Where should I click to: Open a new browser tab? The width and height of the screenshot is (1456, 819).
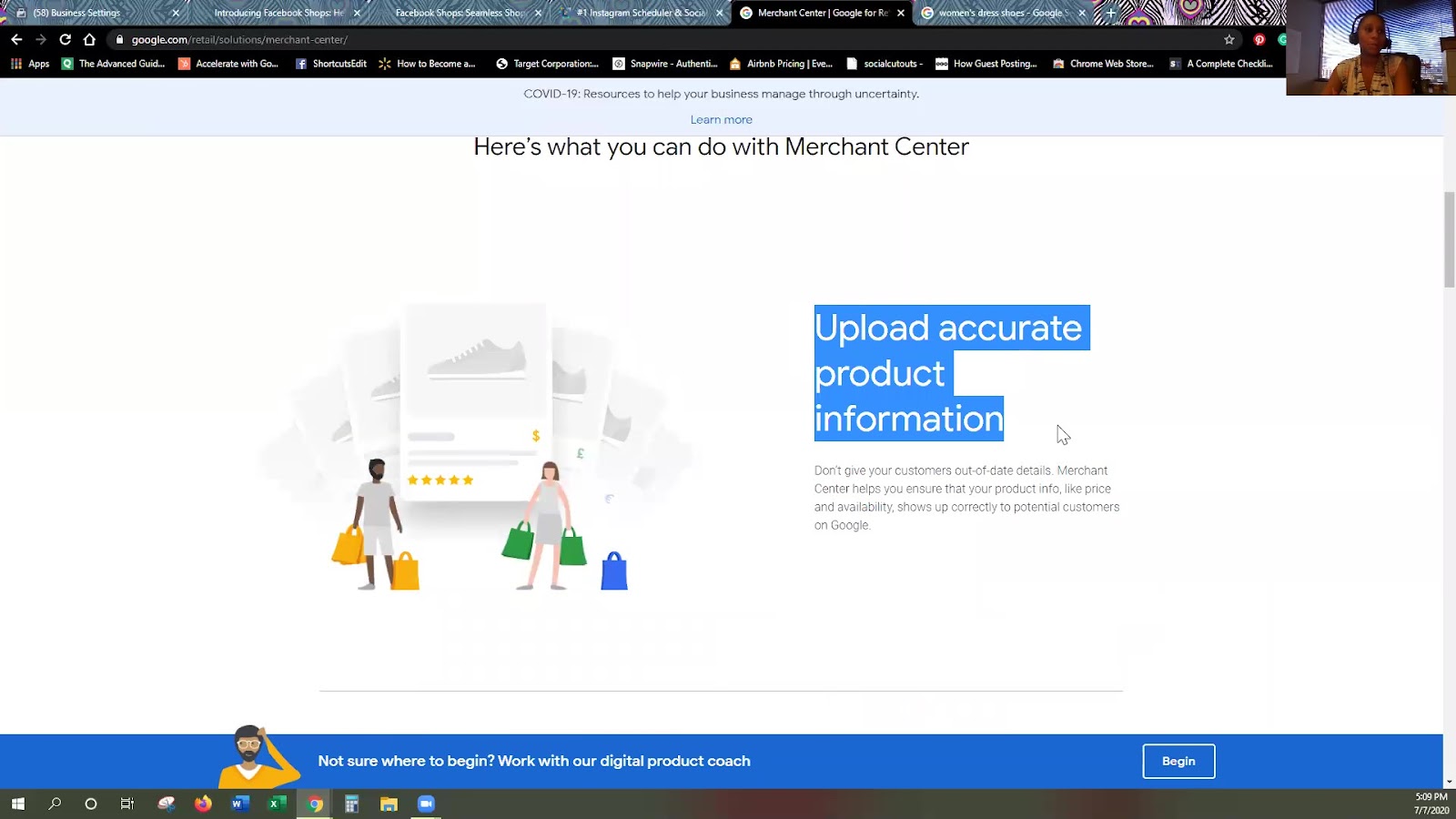tap(1110, 13)
